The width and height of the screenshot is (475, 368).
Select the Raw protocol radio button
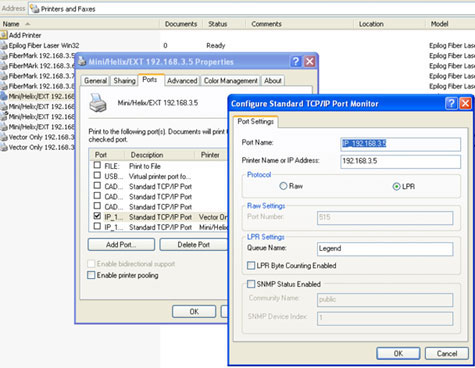[283, 186]
